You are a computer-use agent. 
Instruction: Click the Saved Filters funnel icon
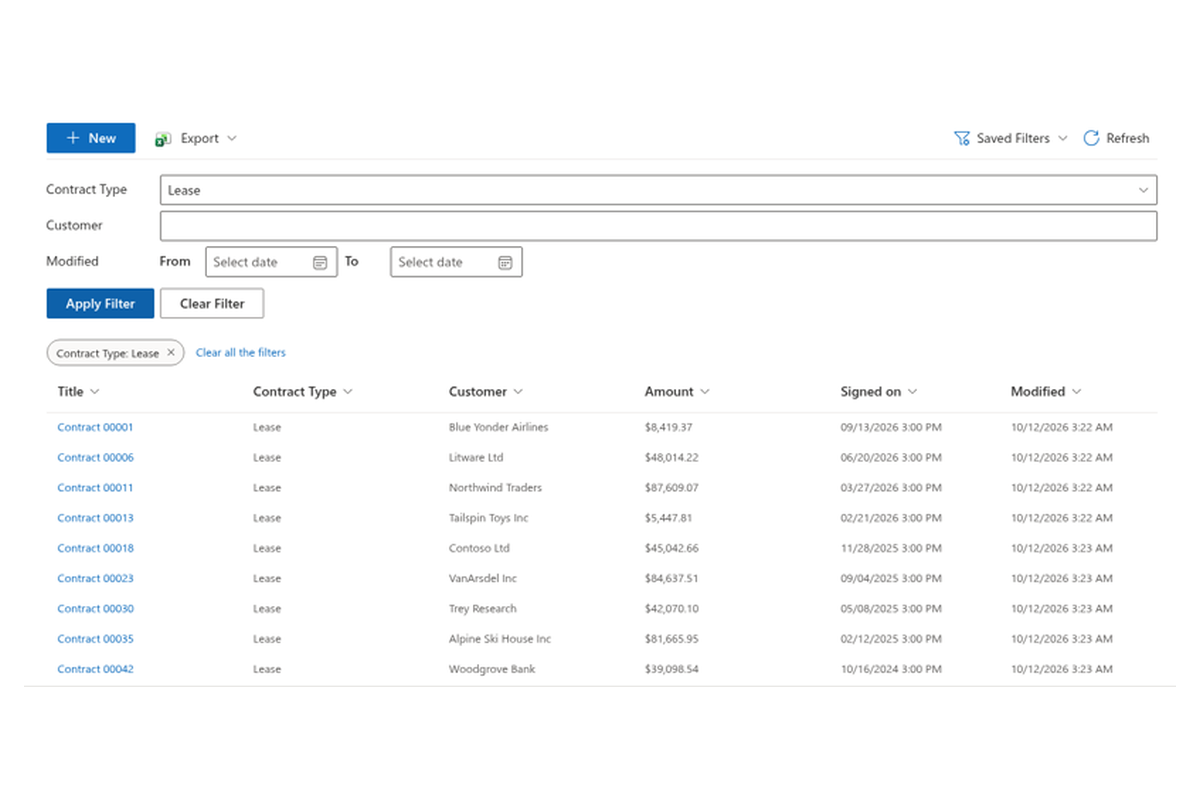click(x=962, y=138)
